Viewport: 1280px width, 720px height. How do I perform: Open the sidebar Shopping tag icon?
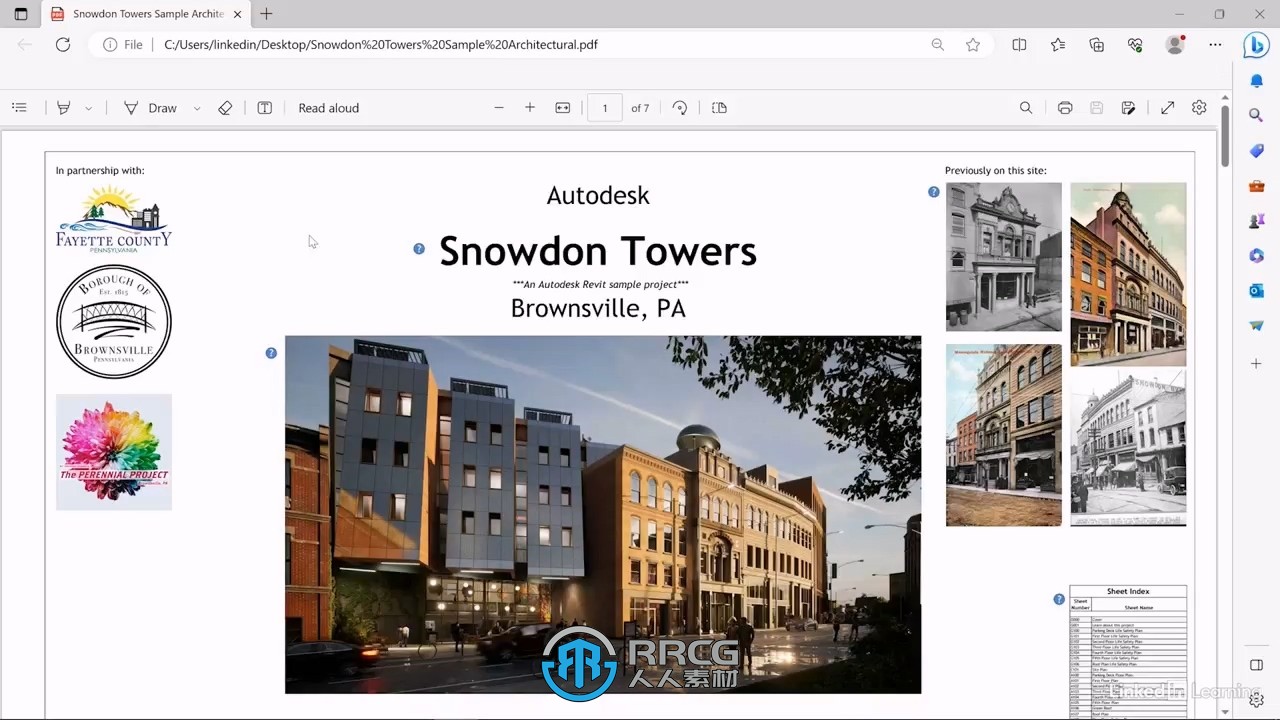tap(1257, 151)
